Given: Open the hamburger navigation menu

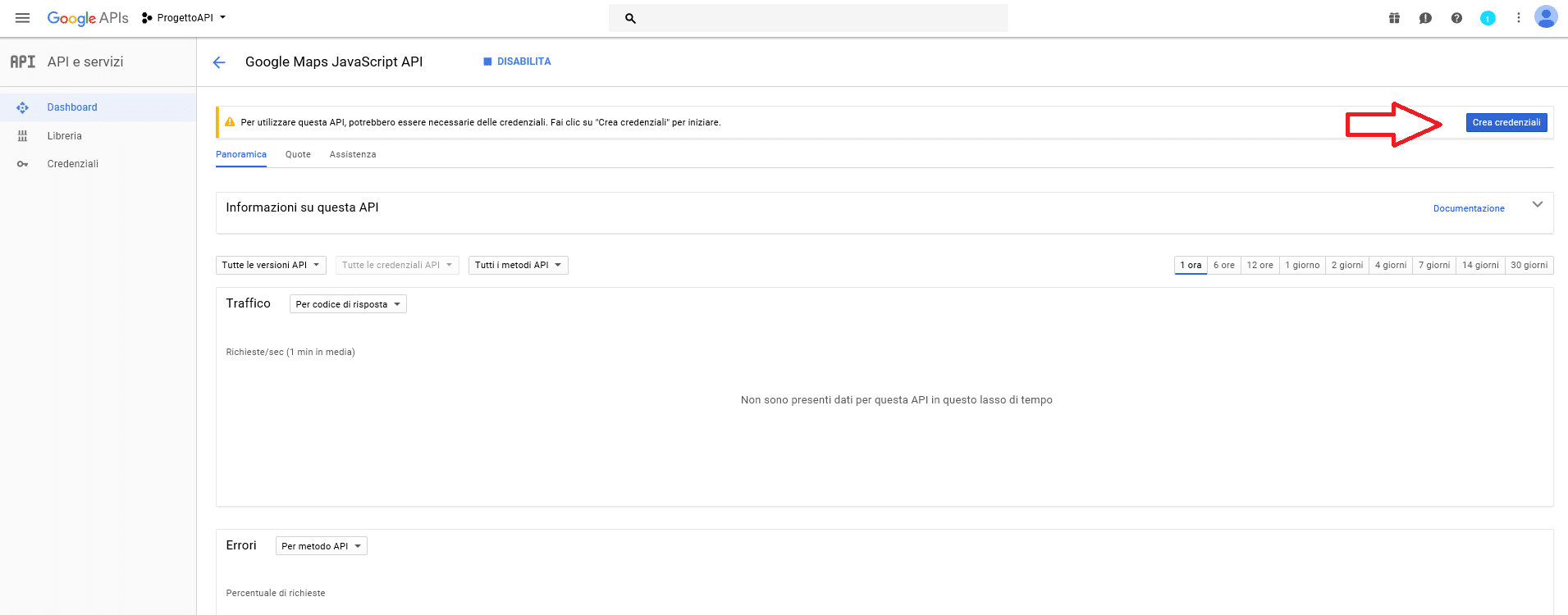Looking at the screenshot, I should pyautogui.click(x=22, y=18).
